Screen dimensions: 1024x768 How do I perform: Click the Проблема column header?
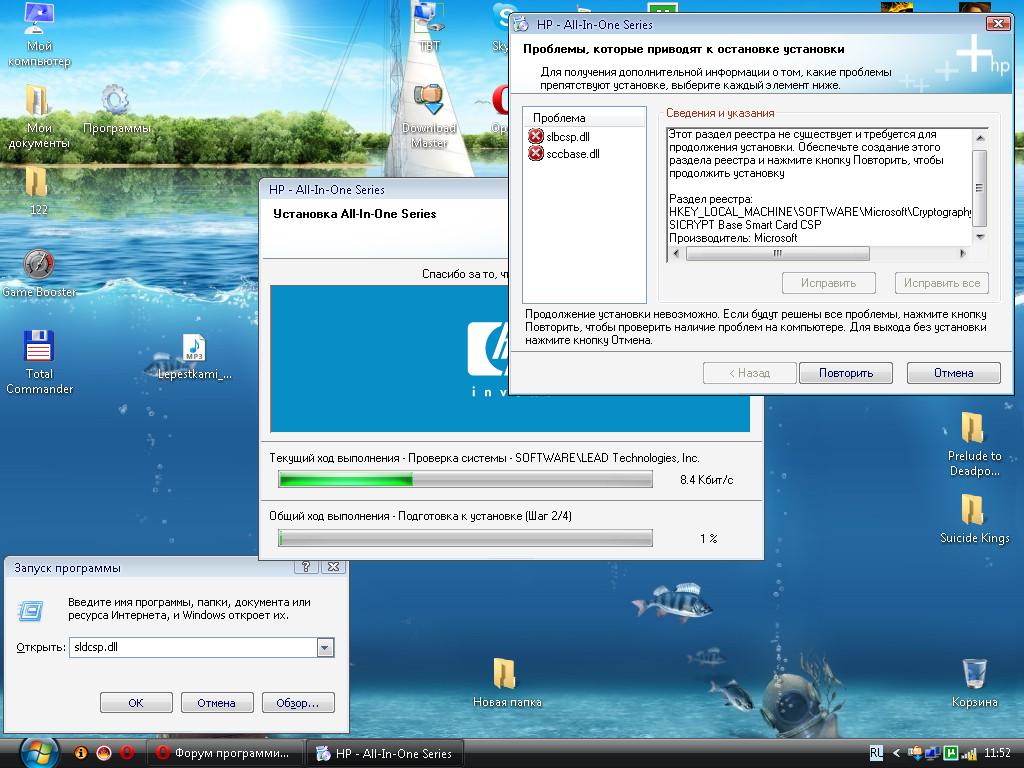point(584,118)
